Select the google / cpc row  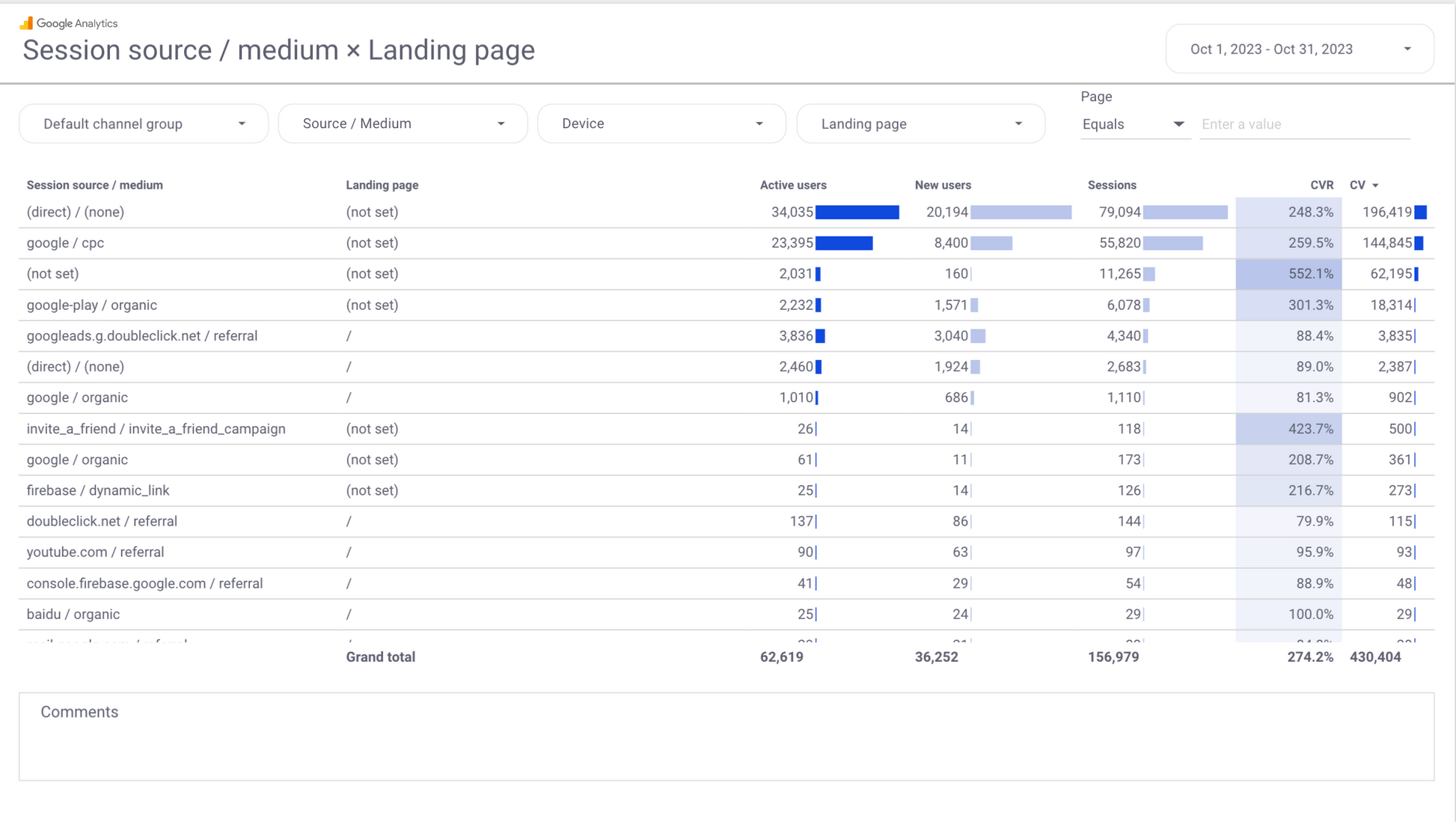[x=66, y=243]
